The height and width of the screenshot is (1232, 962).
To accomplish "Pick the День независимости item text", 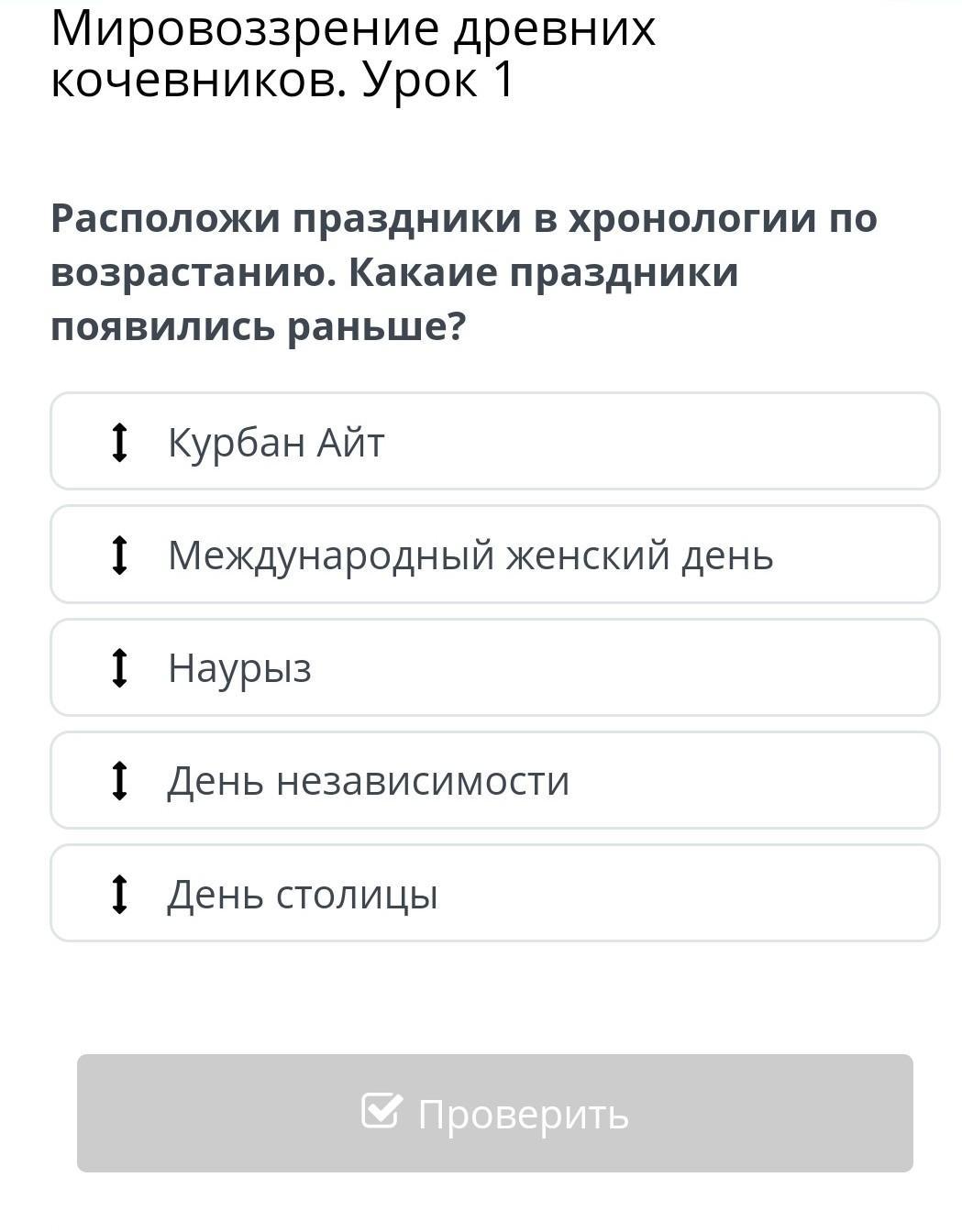I will [x=369, y=781].
